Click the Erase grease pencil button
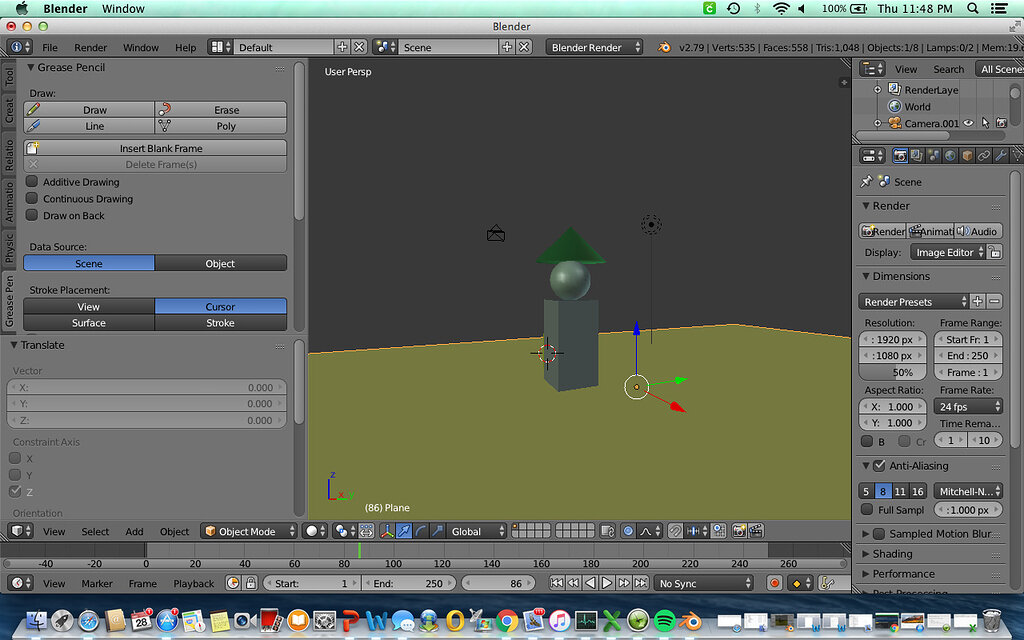This screenshot has height=640, width=1024. pos(221,109)
